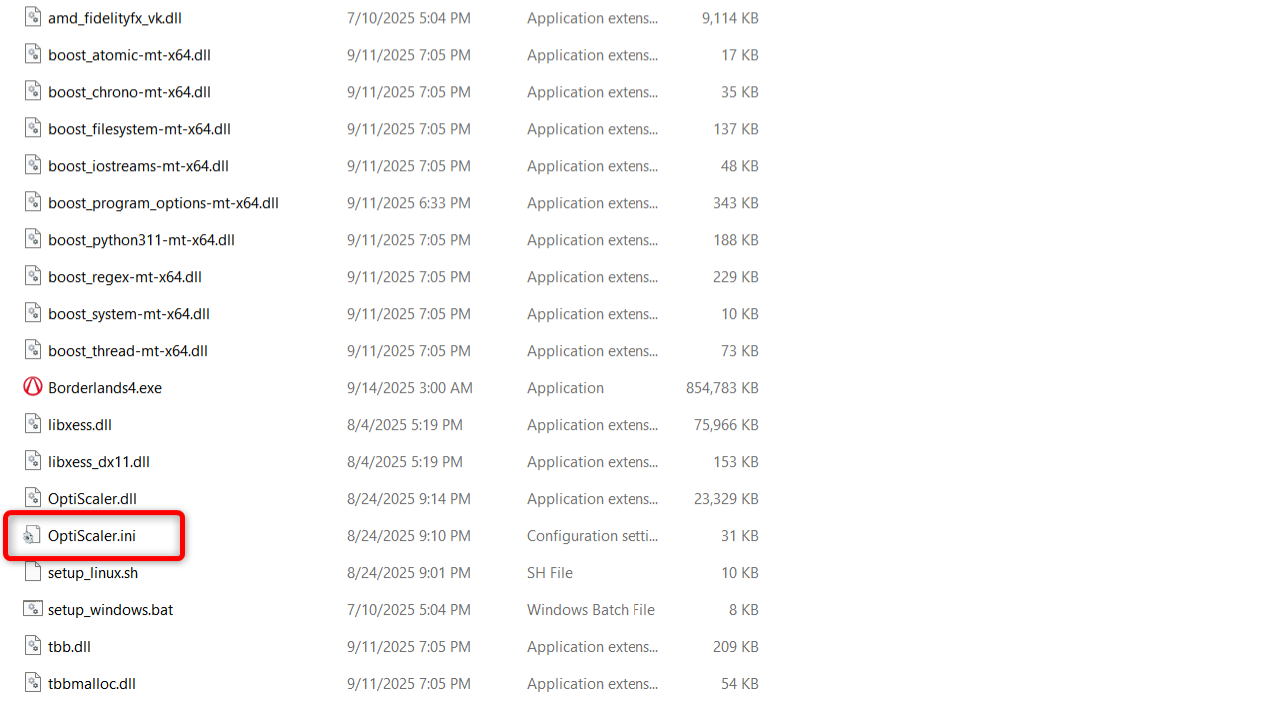Select the boost_chrono-mt-x64.dll file name
Image resolution: width=1270 pixels, height=714 pixels.
click(129, 92)
